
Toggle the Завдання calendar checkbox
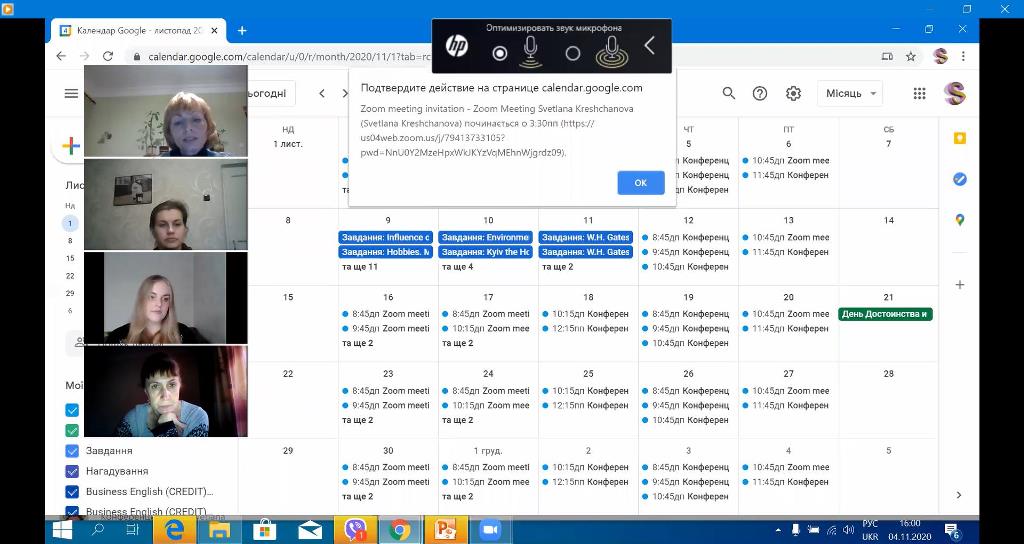[72, 451]
